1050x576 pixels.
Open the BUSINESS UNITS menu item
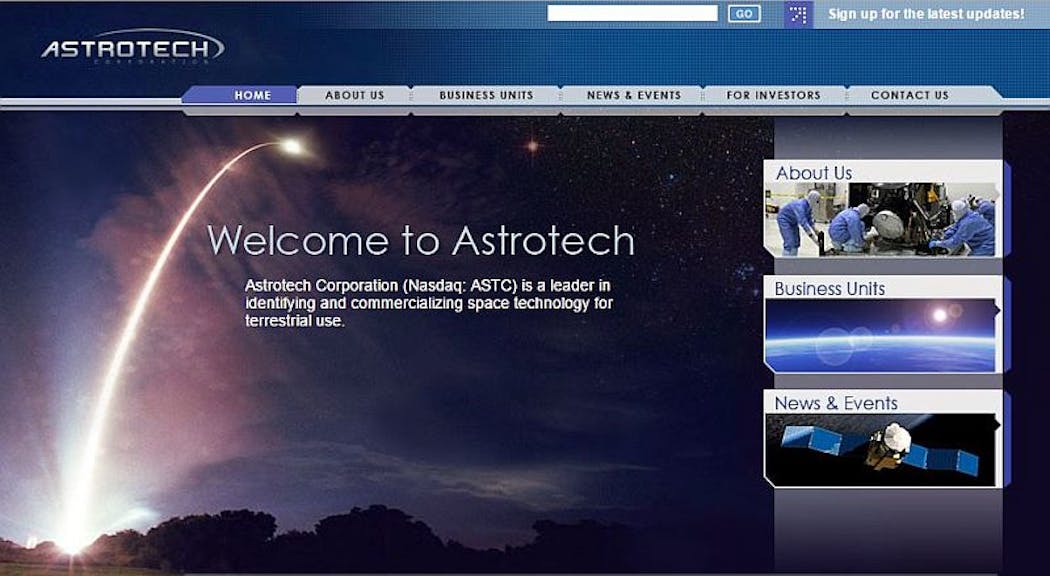coord(487,94)
